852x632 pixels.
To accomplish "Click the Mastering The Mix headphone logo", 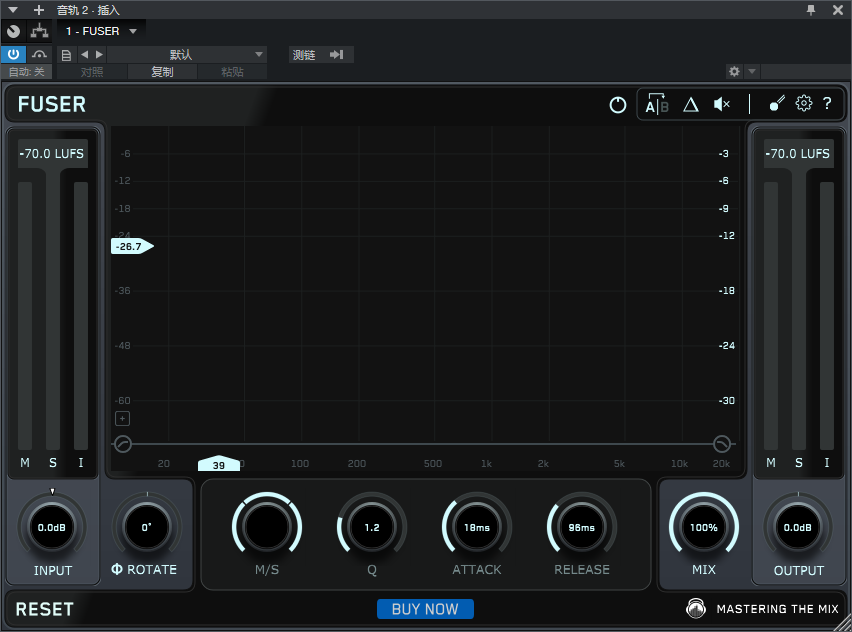I will [x=696, y=609].
